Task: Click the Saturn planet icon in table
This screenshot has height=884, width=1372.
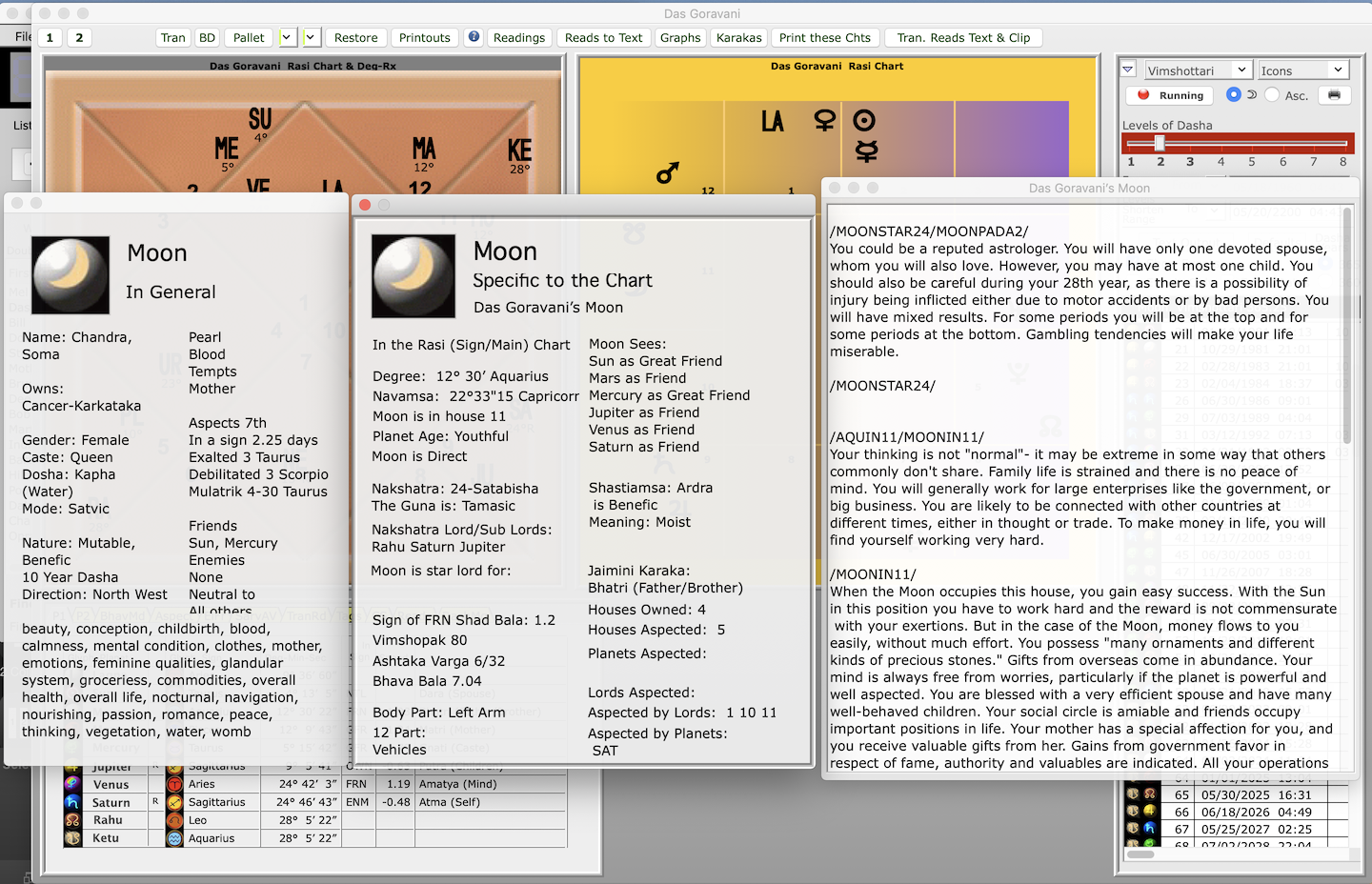Action: [72, 802]
